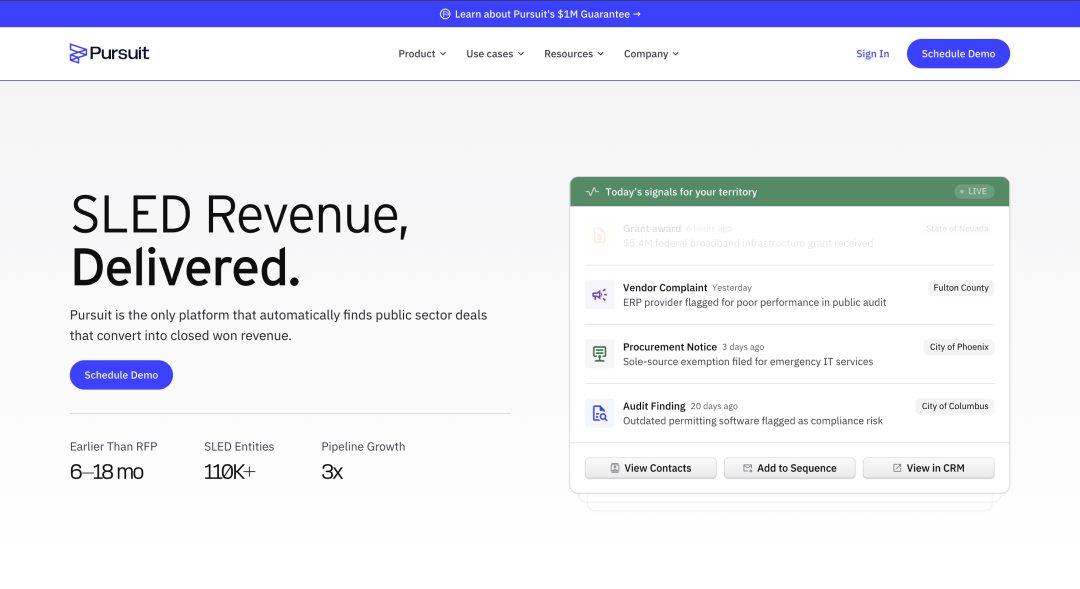The width and height of the screenshot is (1080, 589).
Task: Click Today's signals for your territory heading
Action: [681, 192]
